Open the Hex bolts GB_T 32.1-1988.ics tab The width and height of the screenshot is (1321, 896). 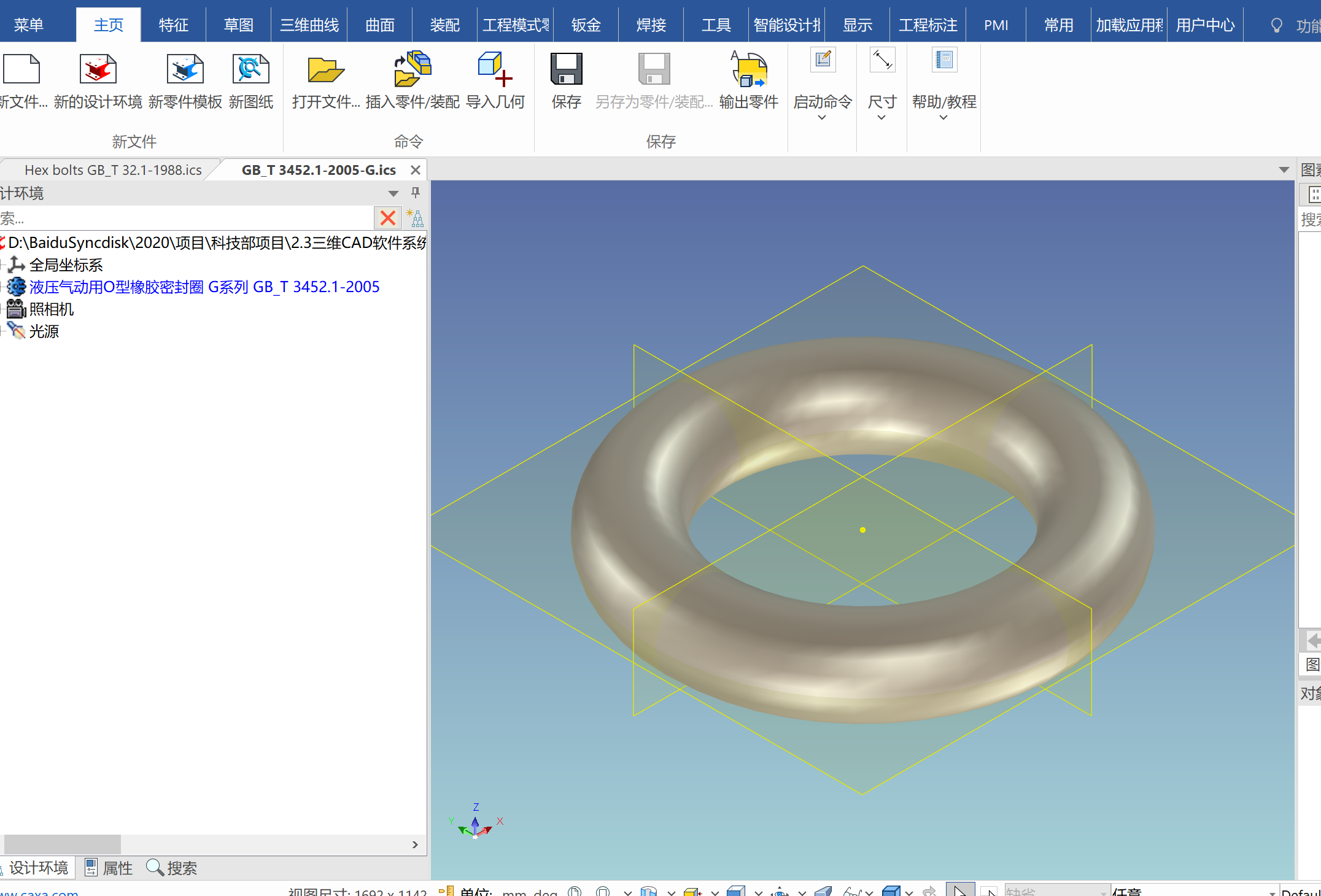pyautogui.click(x=113, y=170)
